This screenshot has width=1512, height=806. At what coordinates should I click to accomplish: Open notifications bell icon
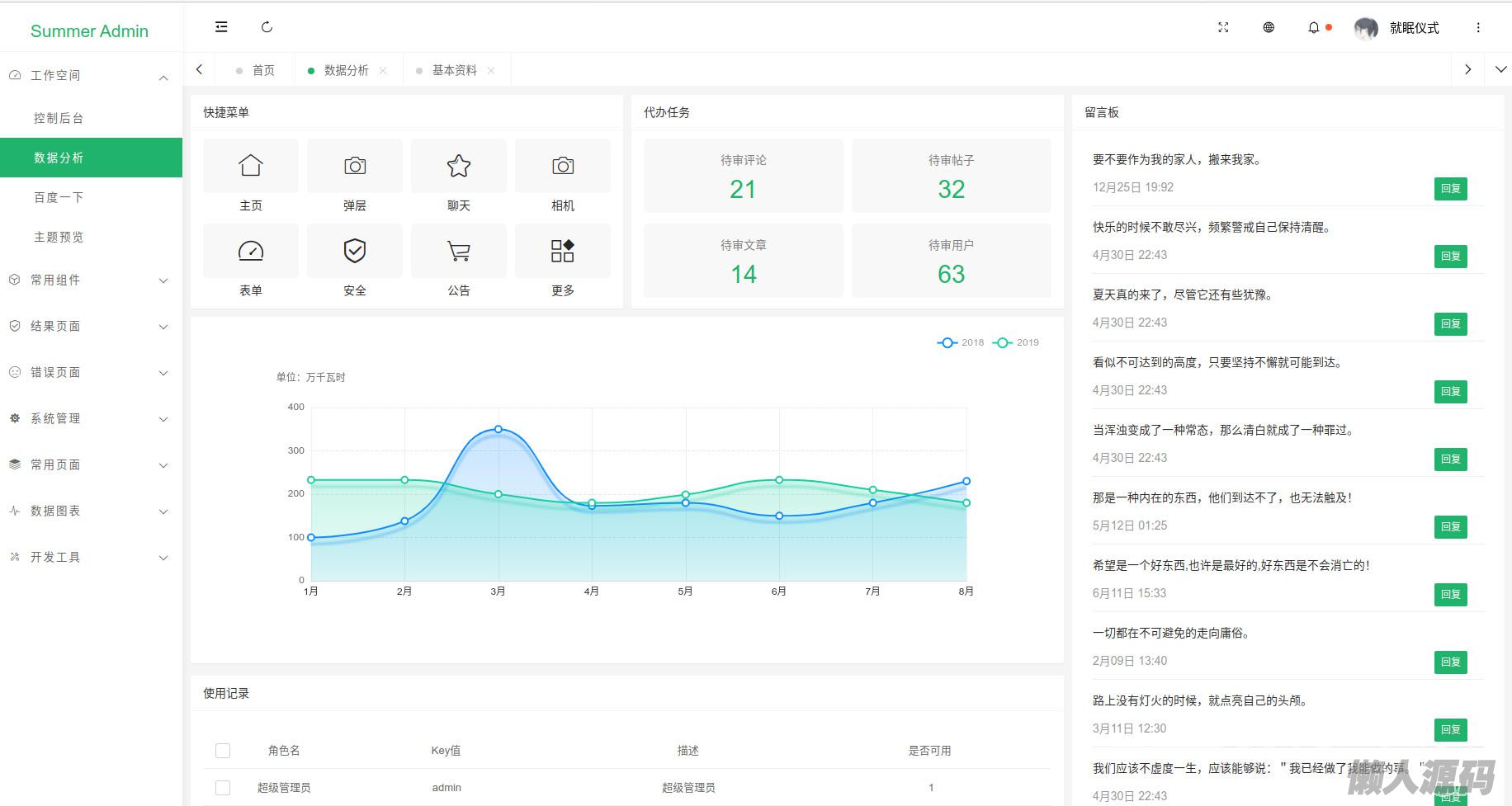[x=1314, y=27]
